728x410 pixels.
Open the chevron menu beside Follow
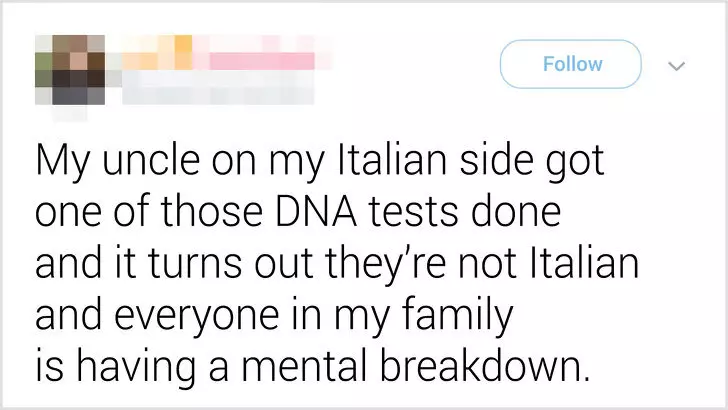pyautogui.click(x=676, y=66)
